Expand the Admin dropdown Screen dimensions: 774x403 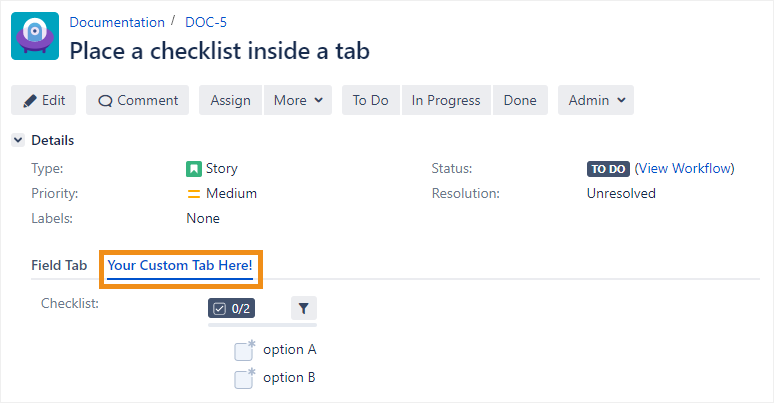(595, 100)
